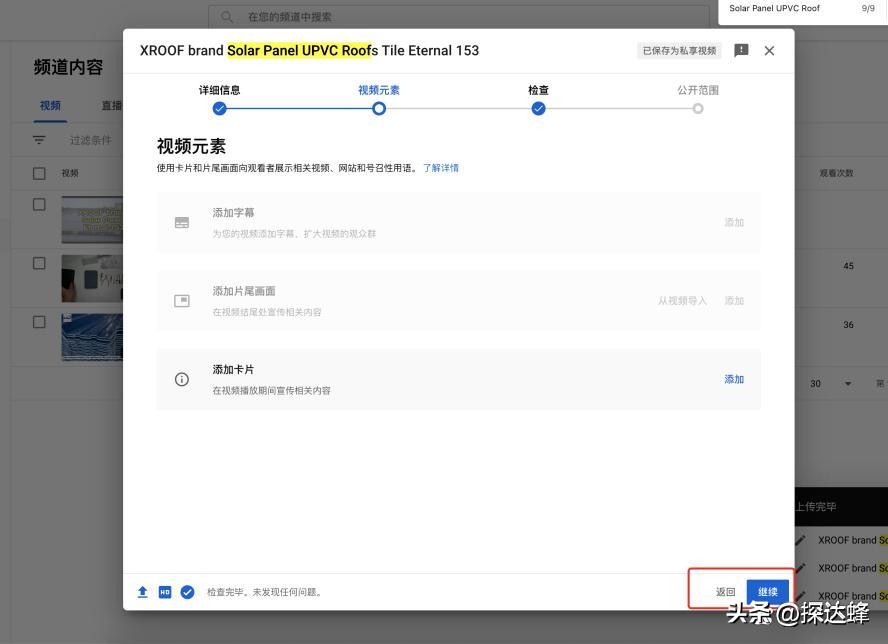Select the checkbox of the second video row

pos(38,261)
